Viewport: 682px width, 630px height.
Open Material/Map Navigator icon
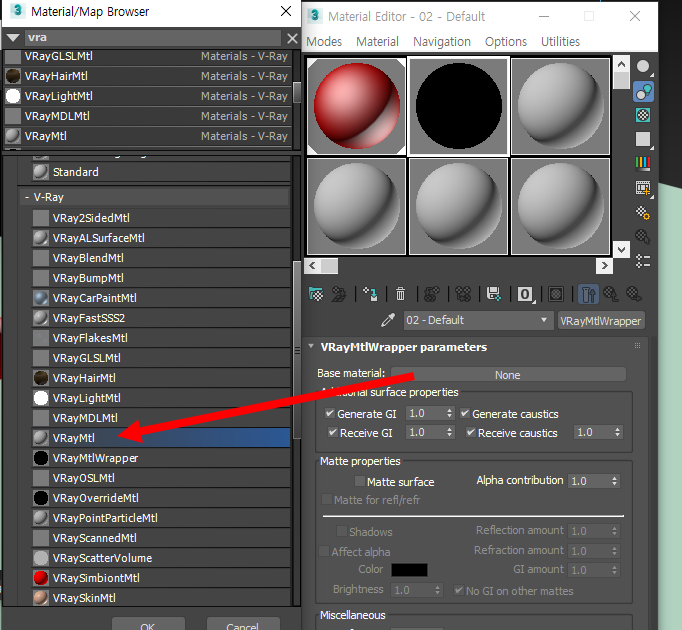(x=643, y=261)
